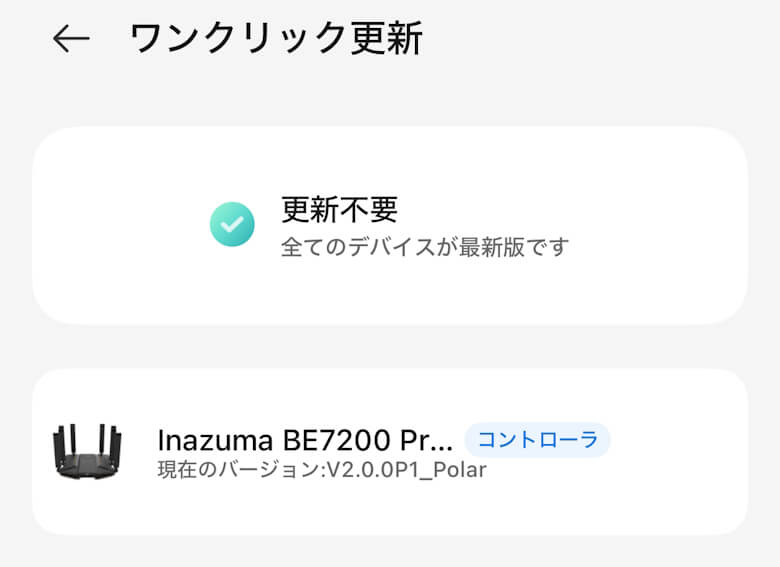
Task: Click the gray gap between the two cards
Action: click(390, 346)
